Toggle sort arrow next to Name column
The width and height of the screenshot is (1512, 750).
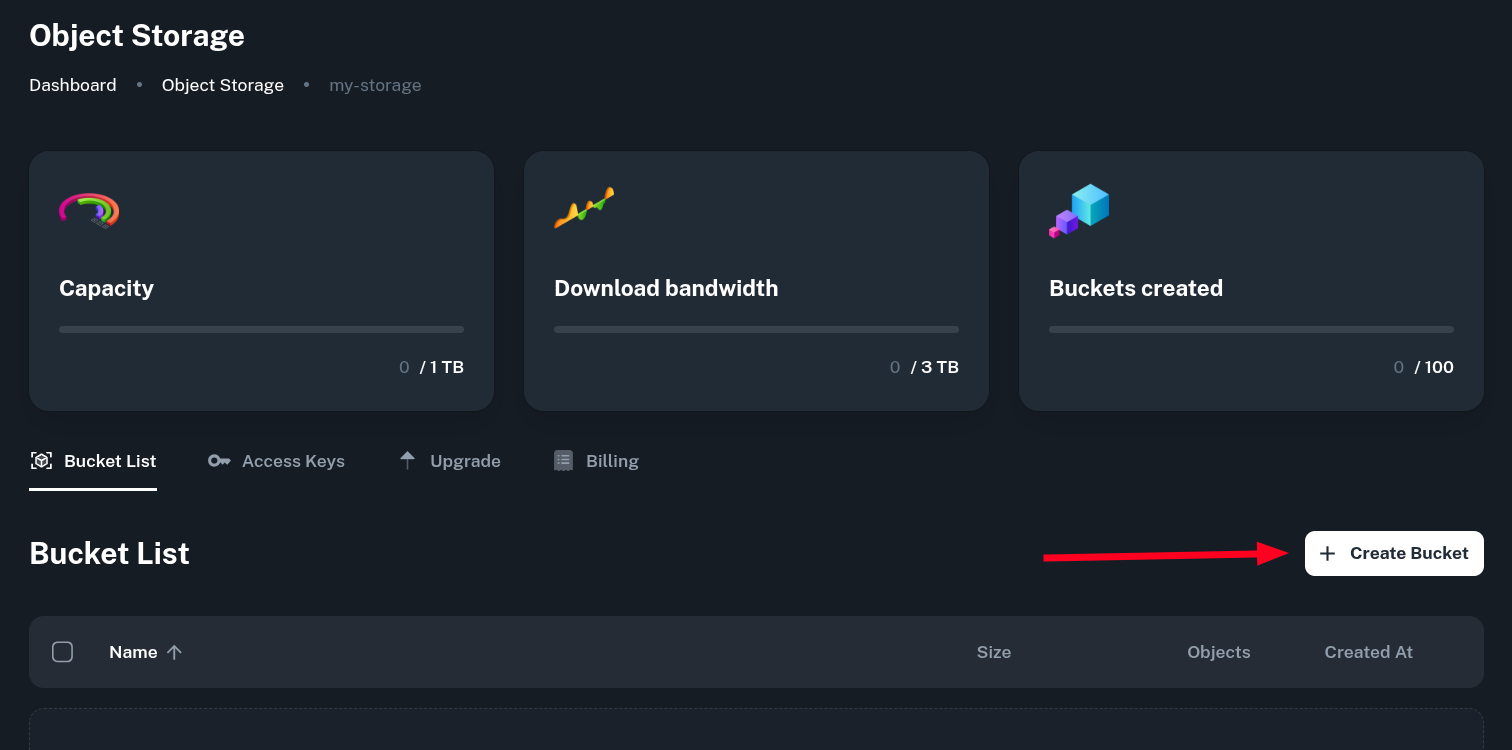(174, 652)
